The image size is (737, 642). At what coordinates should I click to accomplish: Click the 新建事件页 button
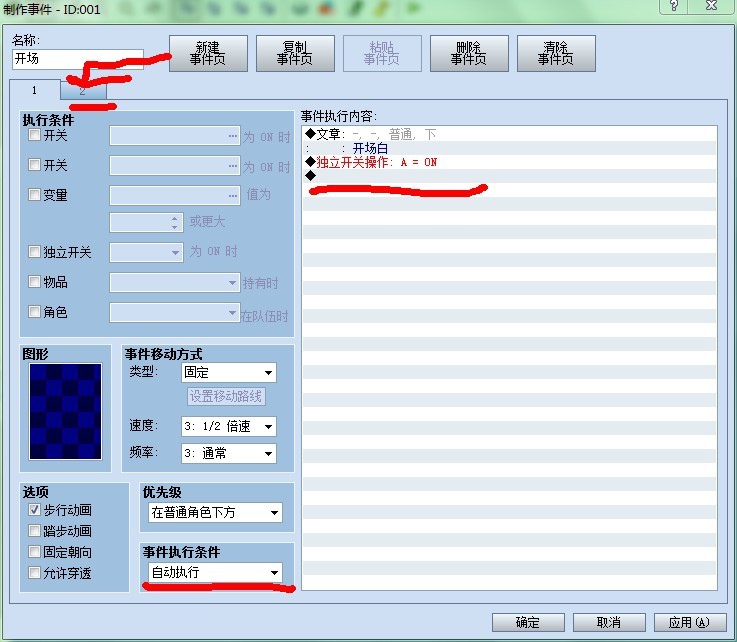[x=208, y=53]
